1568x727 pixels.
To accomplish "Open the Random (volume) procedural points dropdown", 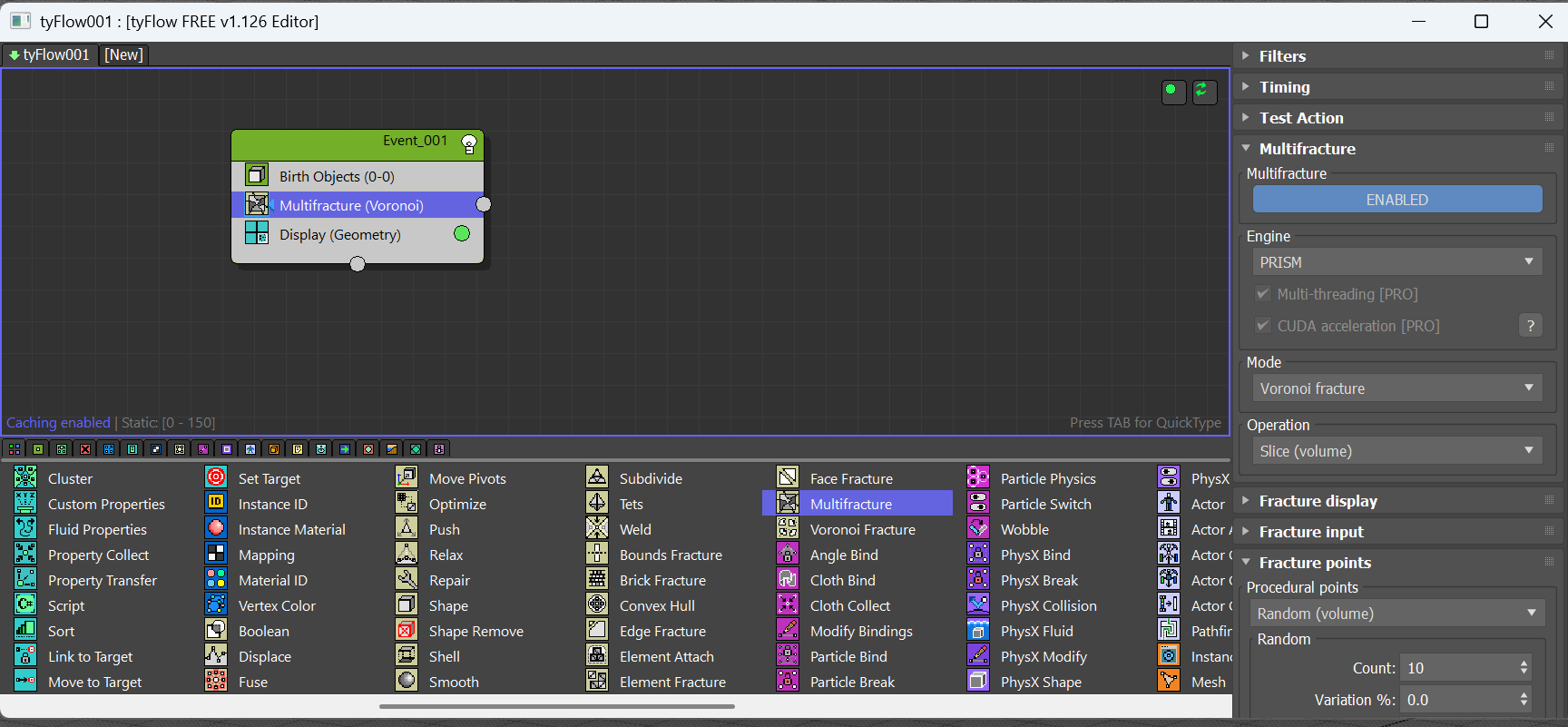I will pyautogui.click(x=1397, y=614).
